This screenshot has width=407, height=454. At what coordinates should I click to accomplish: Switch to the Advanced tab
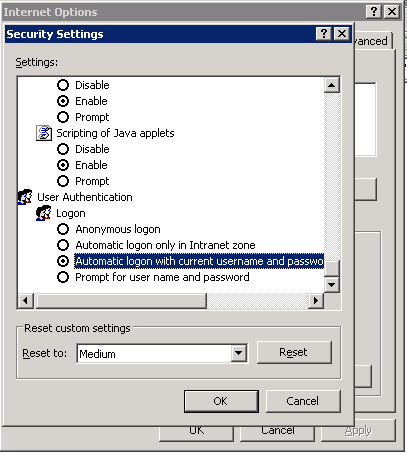[373, 41]
